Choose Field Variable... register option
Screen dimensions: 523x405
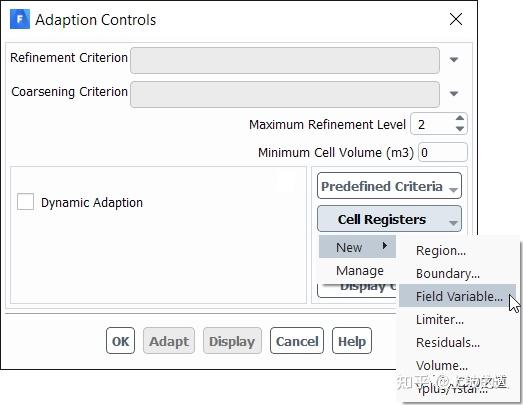(x=457, y=296)
